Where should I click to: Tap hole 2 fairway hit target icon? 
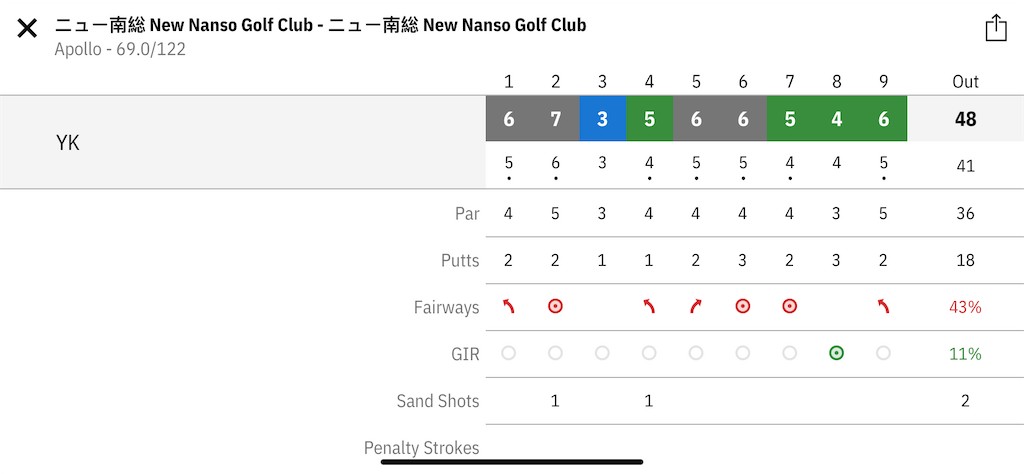555,306
